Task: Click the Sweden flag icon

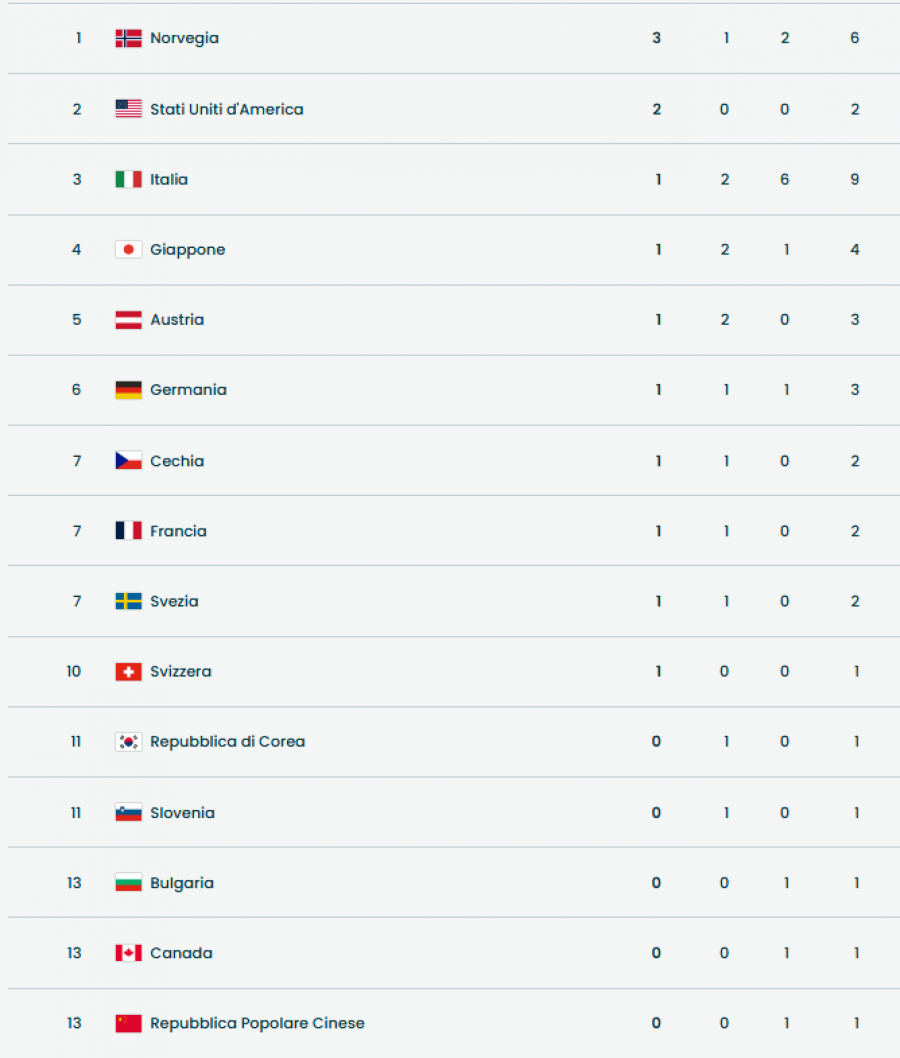Action: tap(128, 601)
